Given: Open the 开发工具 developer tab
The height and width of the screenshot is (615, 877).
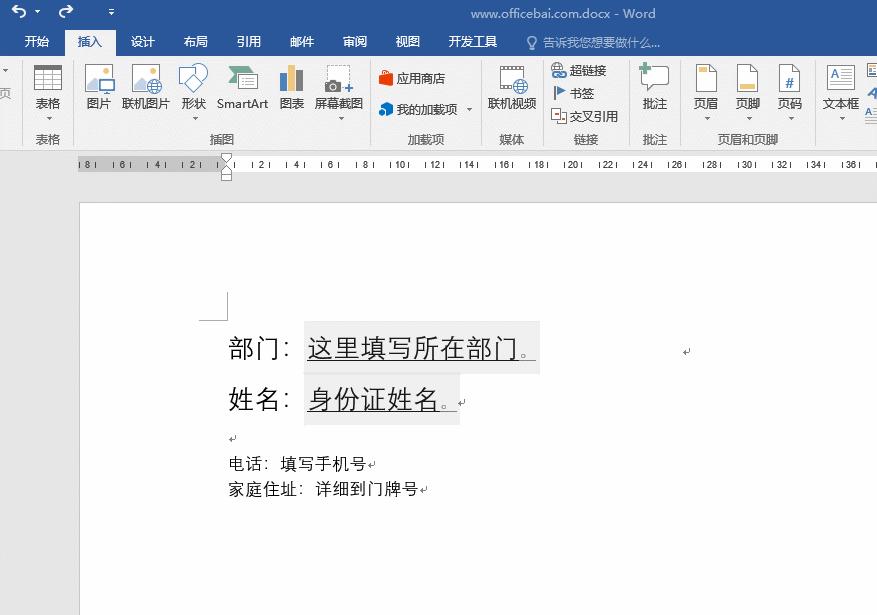Looking at the screenshot, I should click(471, 42).
